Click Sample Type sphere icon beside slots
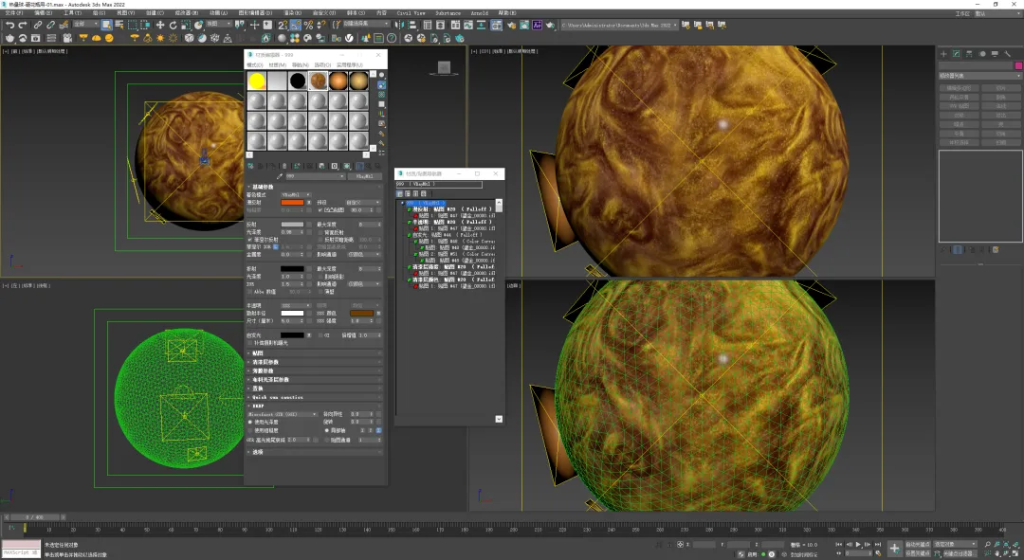Screen dimensions: 1024x560 381,74
